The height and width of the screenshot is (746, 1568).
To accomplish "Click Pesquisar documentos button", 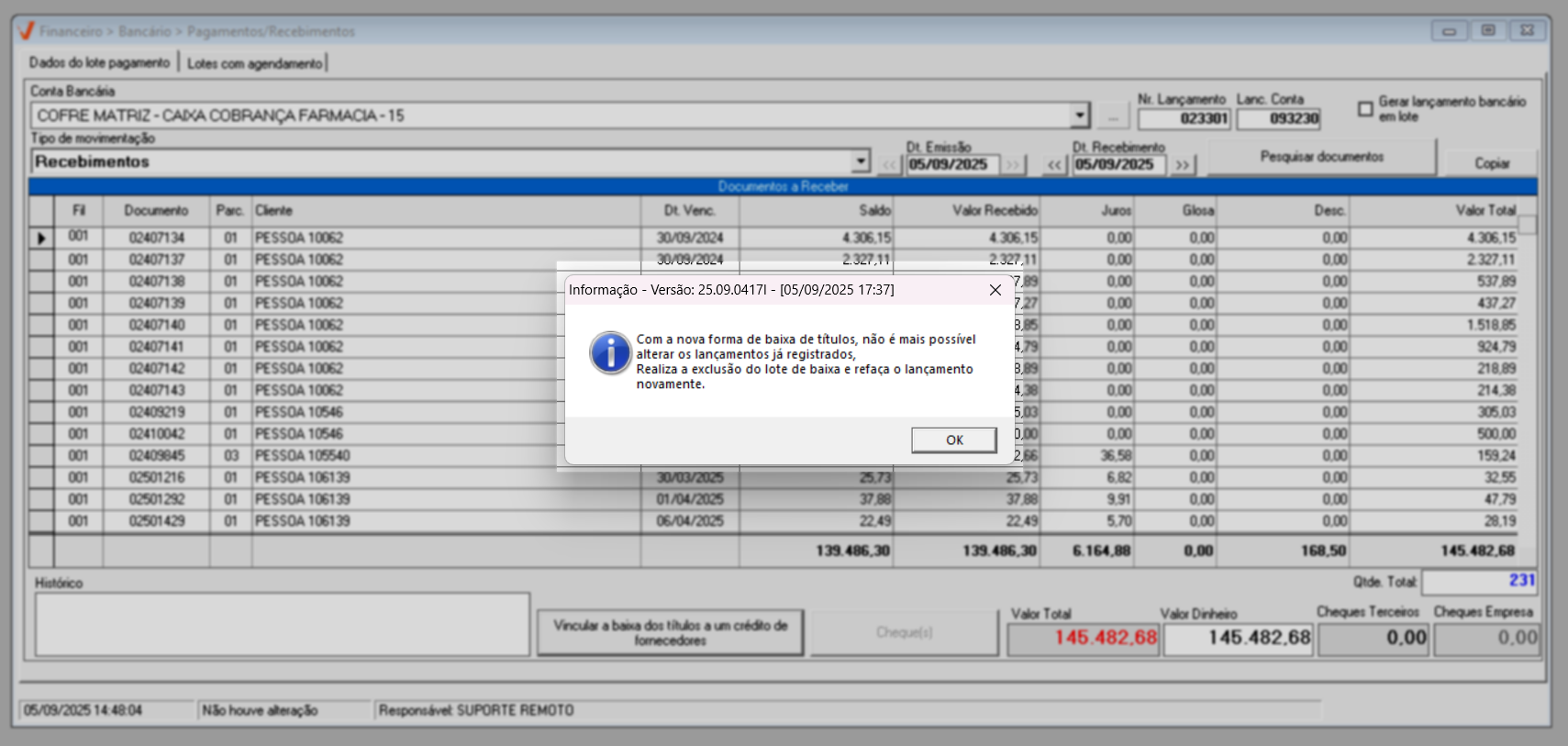I will pos(1321,157).
